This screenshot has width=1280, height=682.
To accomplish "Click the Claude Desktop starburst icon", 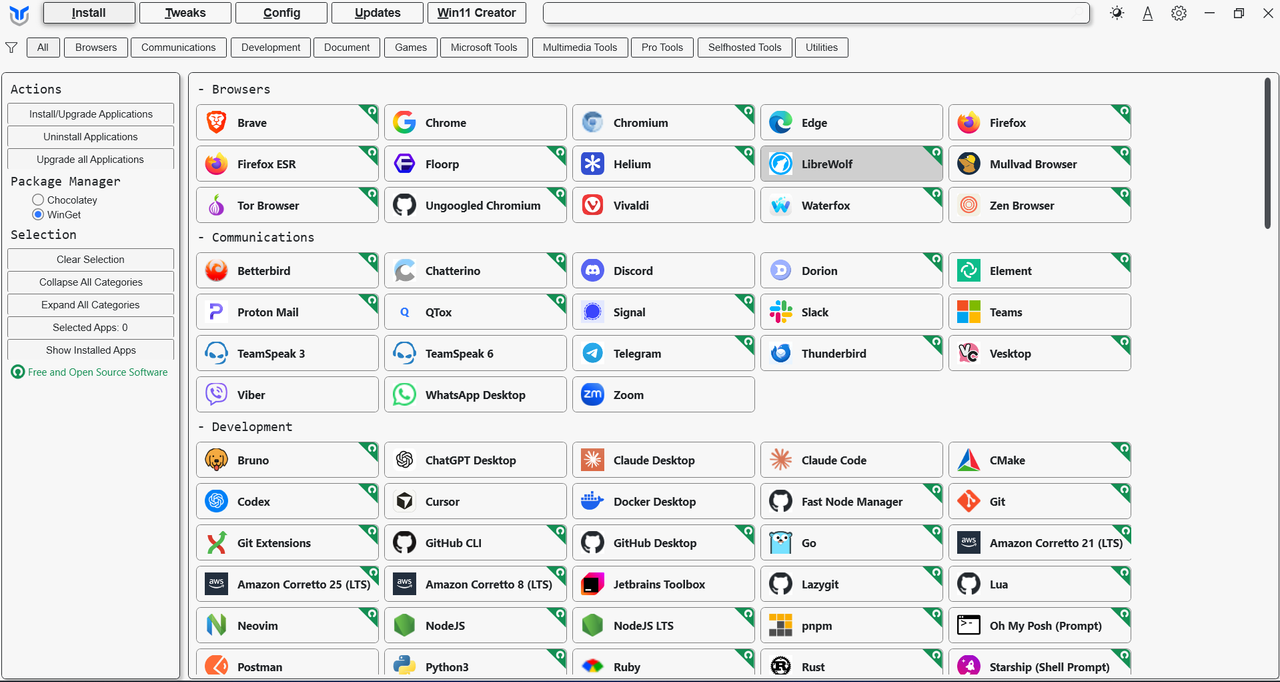I will click(592, 461).
